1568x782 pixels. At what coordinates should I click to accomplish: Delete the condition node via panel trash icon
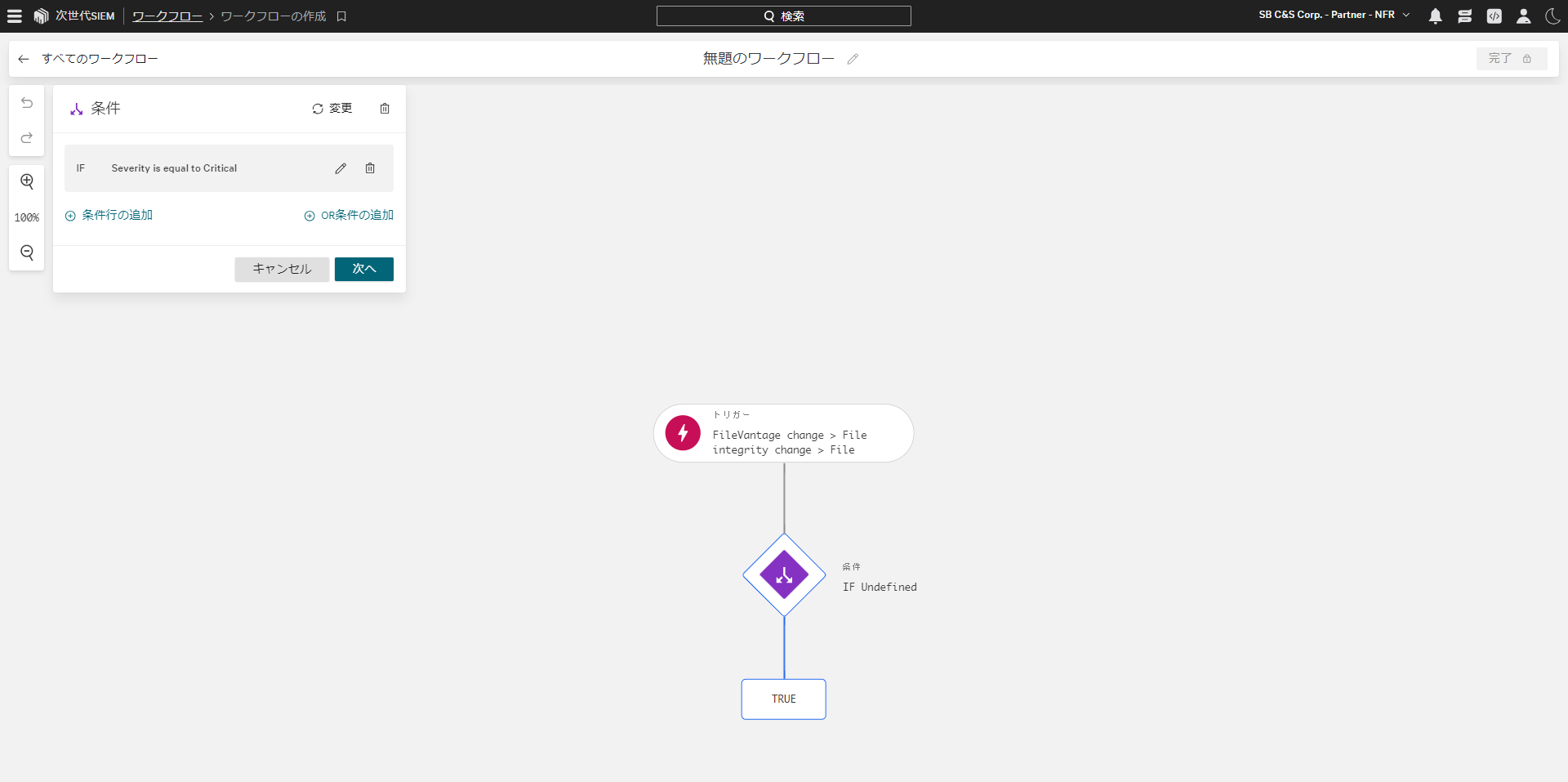tap(385, 109)
